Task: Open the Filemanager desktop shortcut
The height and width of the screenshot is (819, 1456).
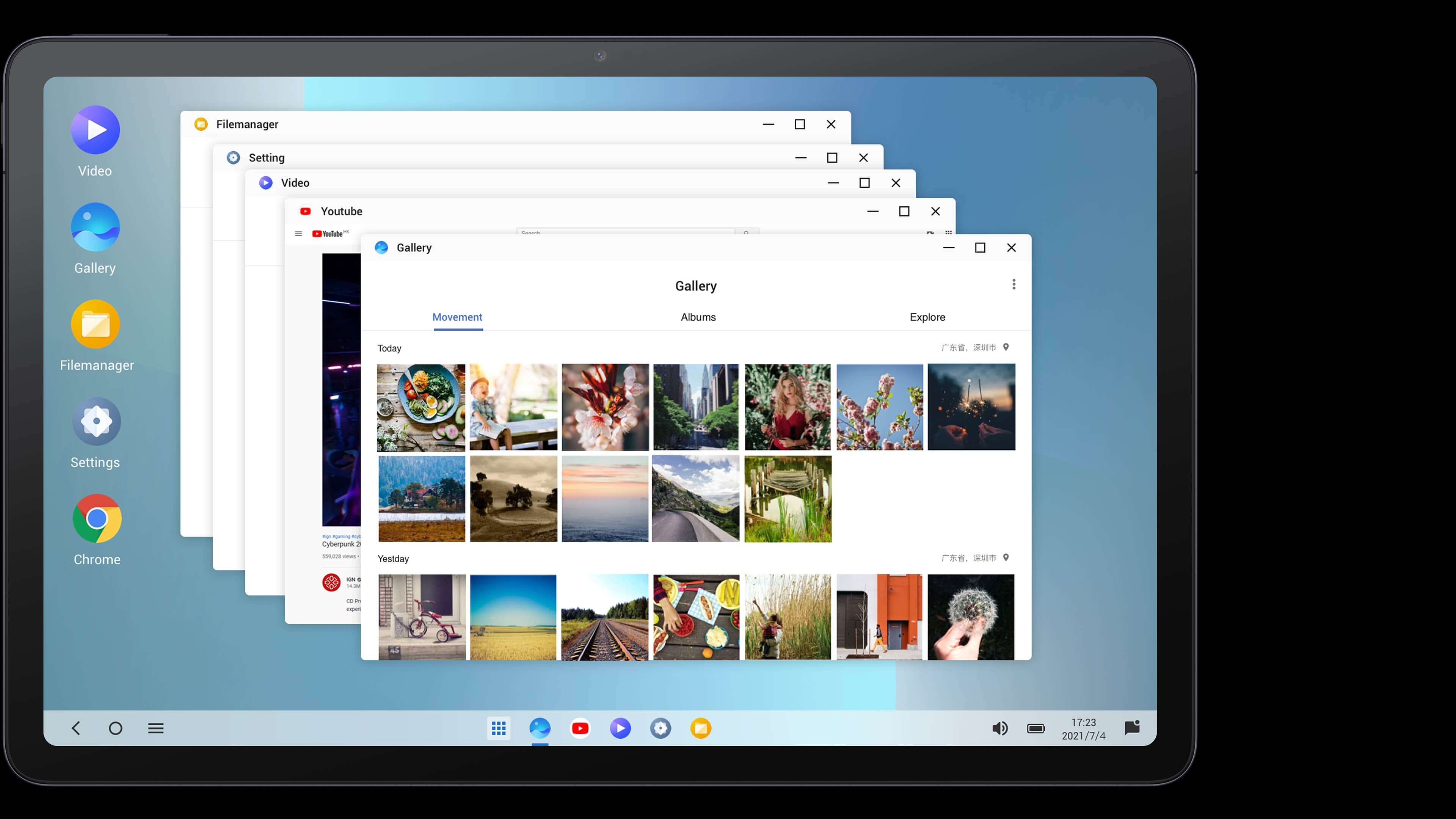Action: 96,325
